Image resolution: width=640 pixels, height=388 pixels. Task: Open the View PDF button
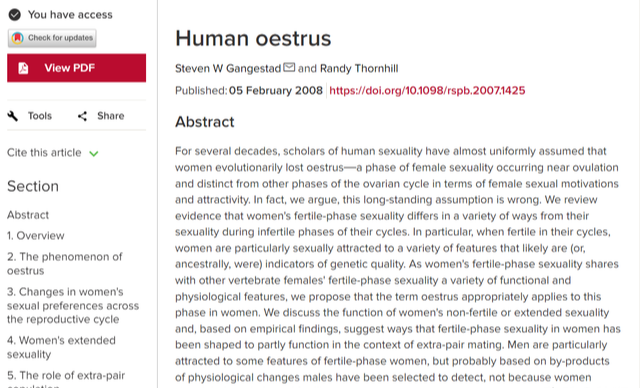76,68
